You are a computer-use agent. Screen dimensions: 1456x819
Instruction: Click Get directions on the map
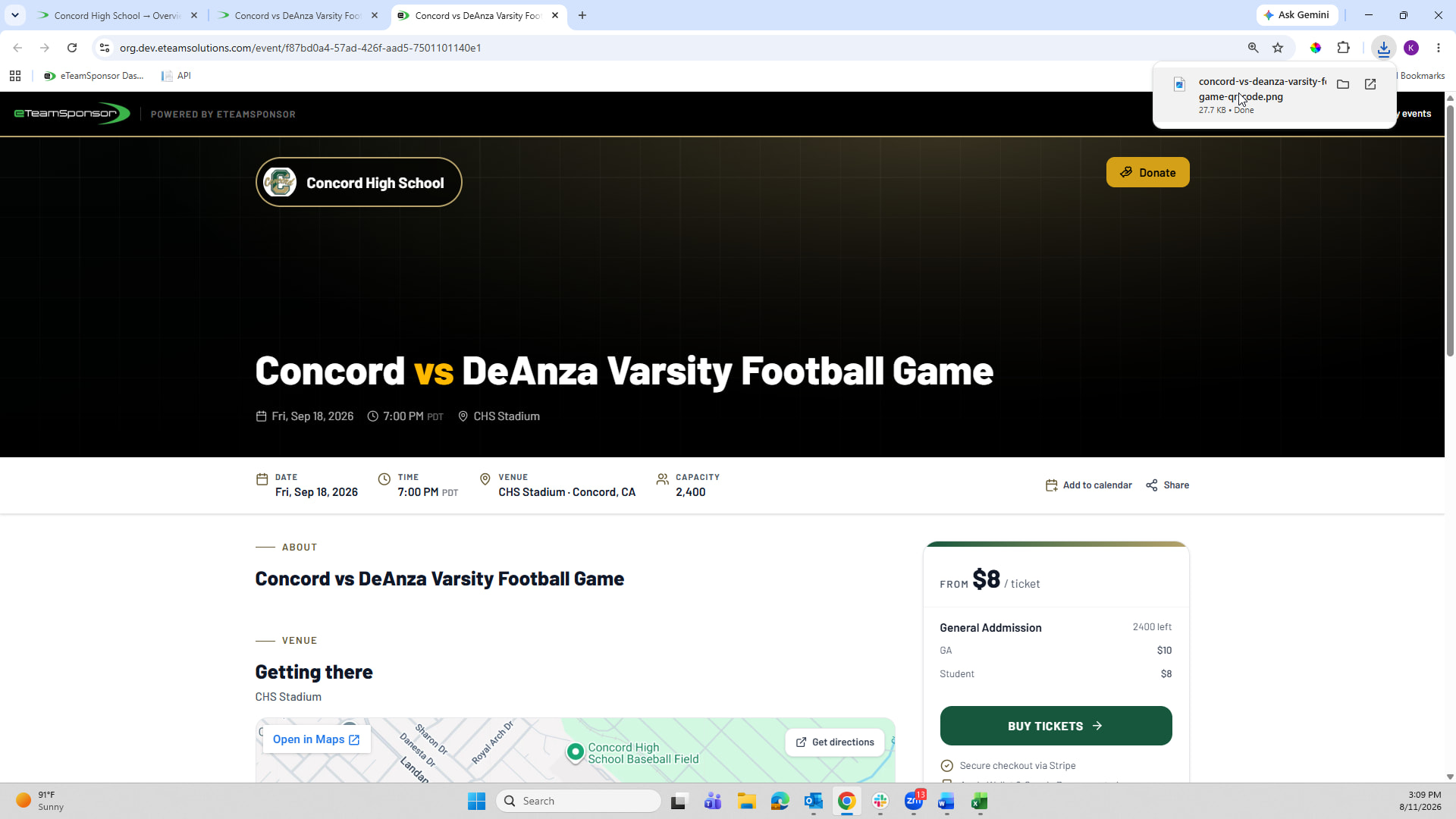(x=835, y=742)
